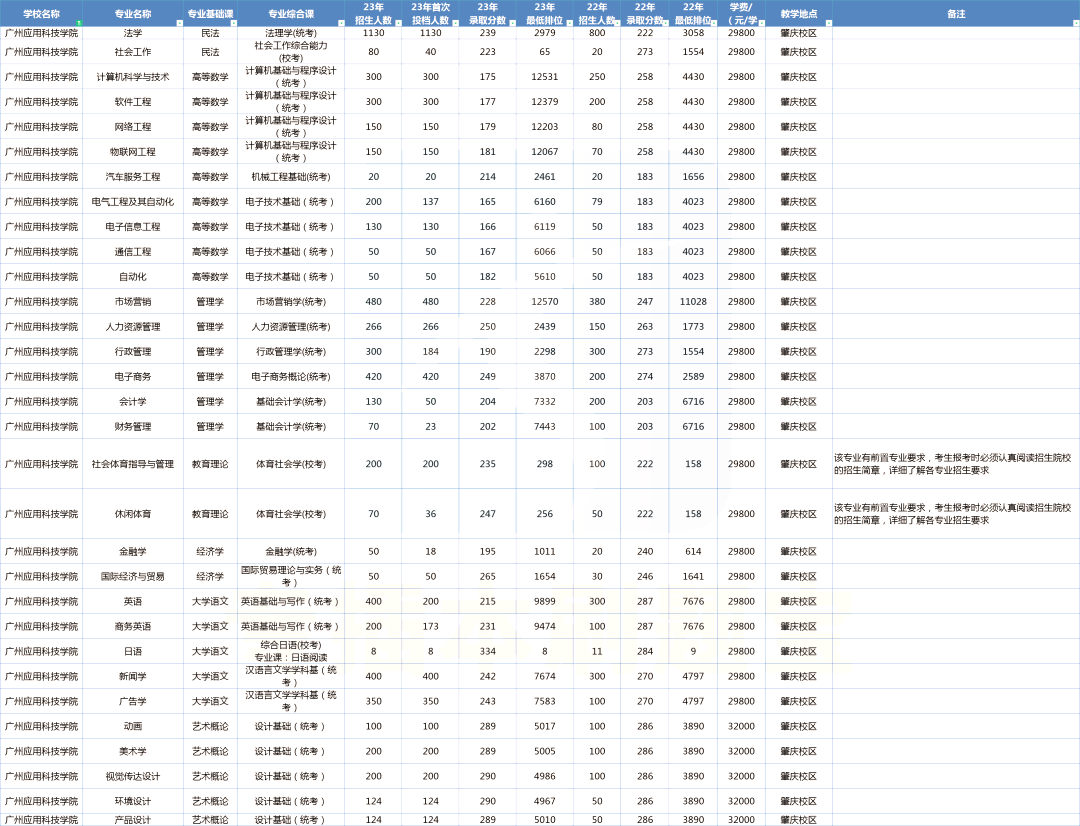
Task: Select the 社会工作综合能力(校考) cell
Action: (x=291, y=52)
